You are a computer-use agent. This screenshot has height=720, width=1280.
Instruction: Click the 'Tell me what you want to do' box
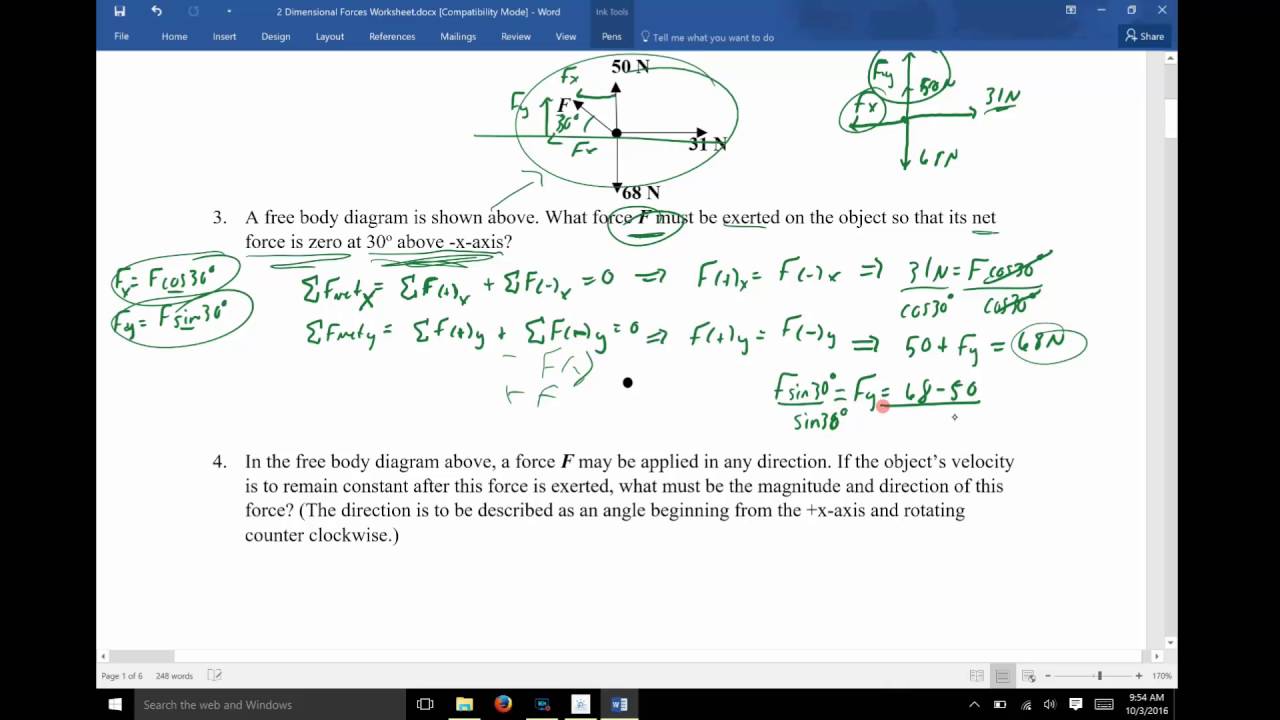coord(708,37)
